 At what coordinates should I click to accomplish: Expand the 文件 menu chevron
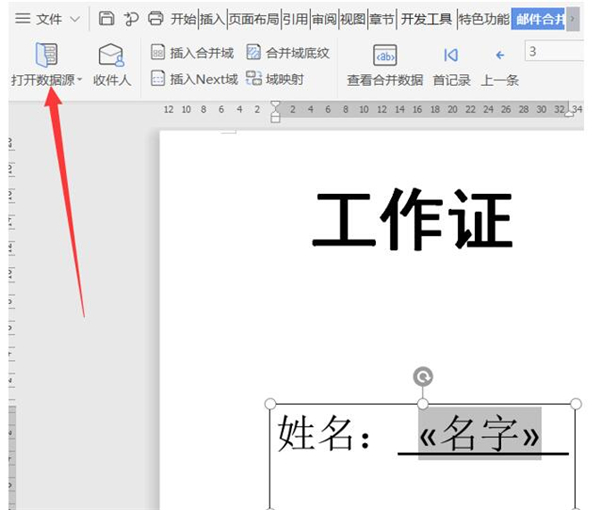tap(75, 19)
